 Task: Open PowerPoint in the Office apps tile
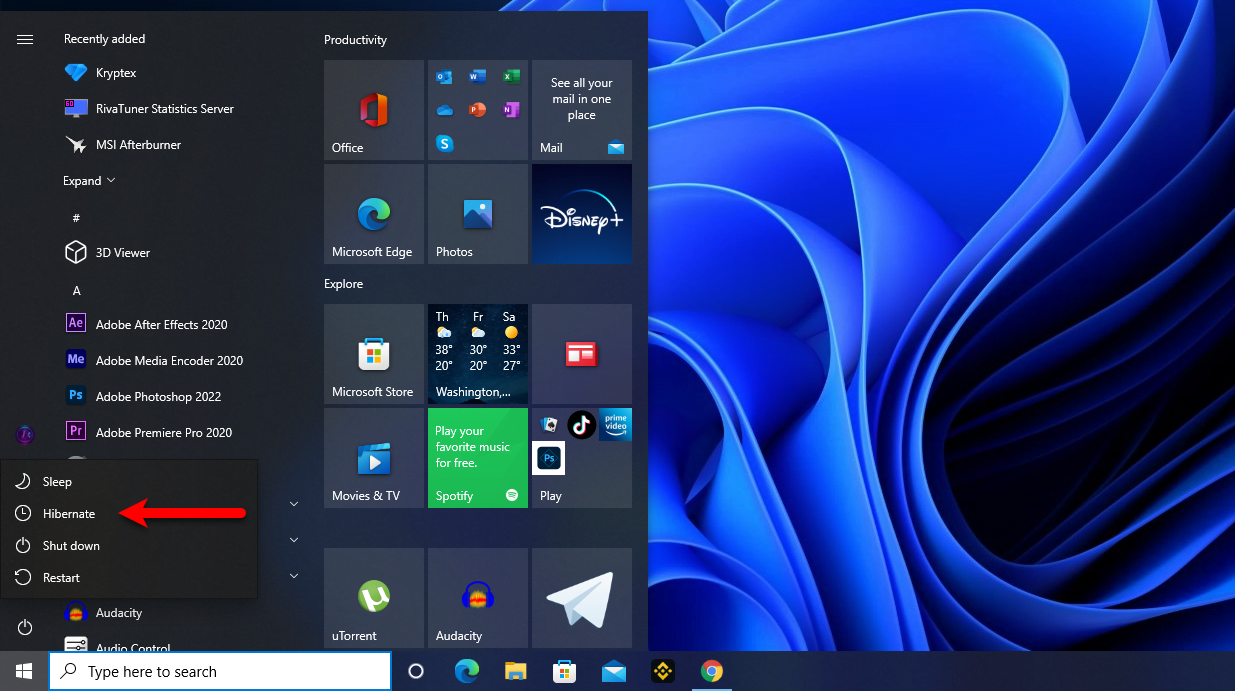[478, 110]
